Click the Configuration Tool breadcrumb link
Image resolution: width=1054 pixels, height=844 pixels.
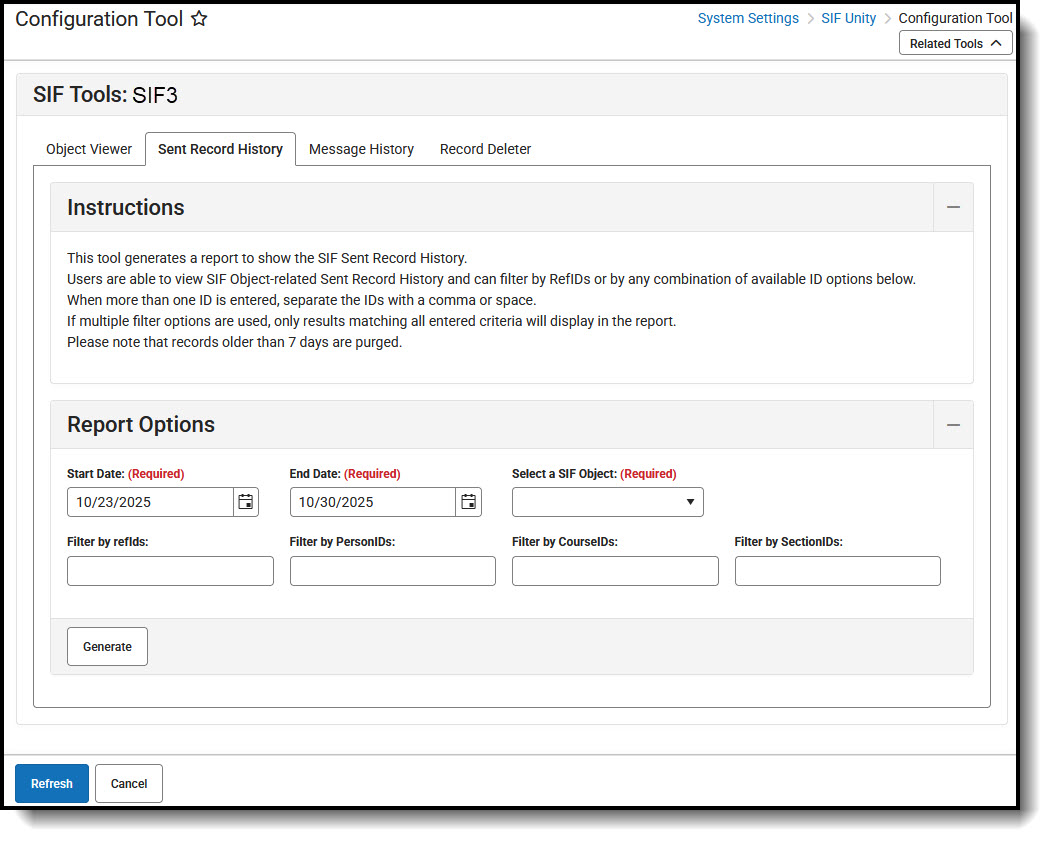955,17
